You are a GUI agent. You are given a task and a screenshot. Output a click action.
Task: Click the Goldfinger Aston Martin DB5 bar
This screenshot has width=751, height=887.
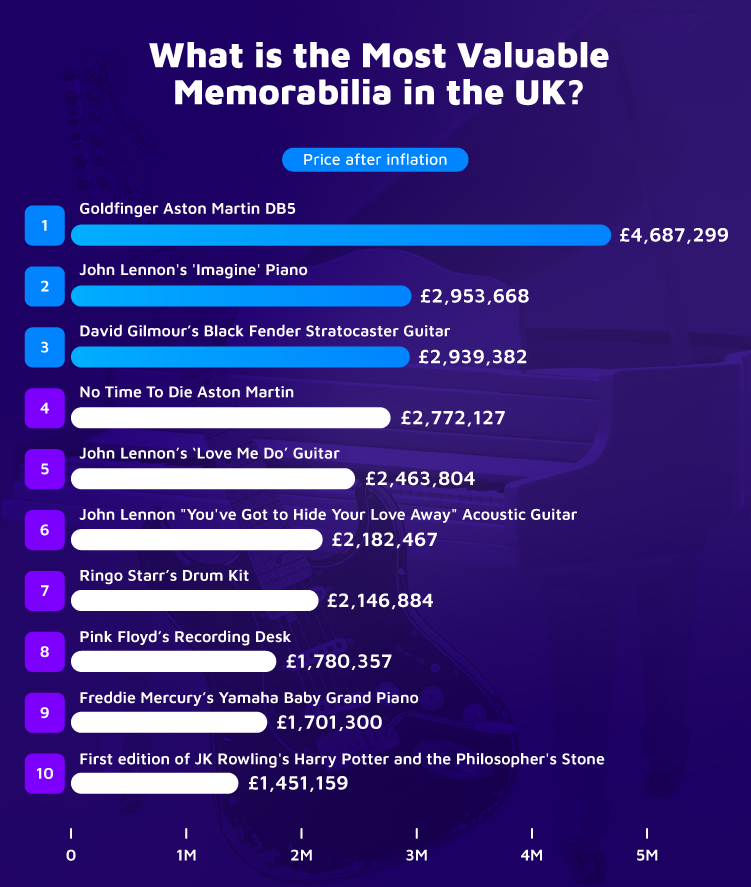click(341, 235)
